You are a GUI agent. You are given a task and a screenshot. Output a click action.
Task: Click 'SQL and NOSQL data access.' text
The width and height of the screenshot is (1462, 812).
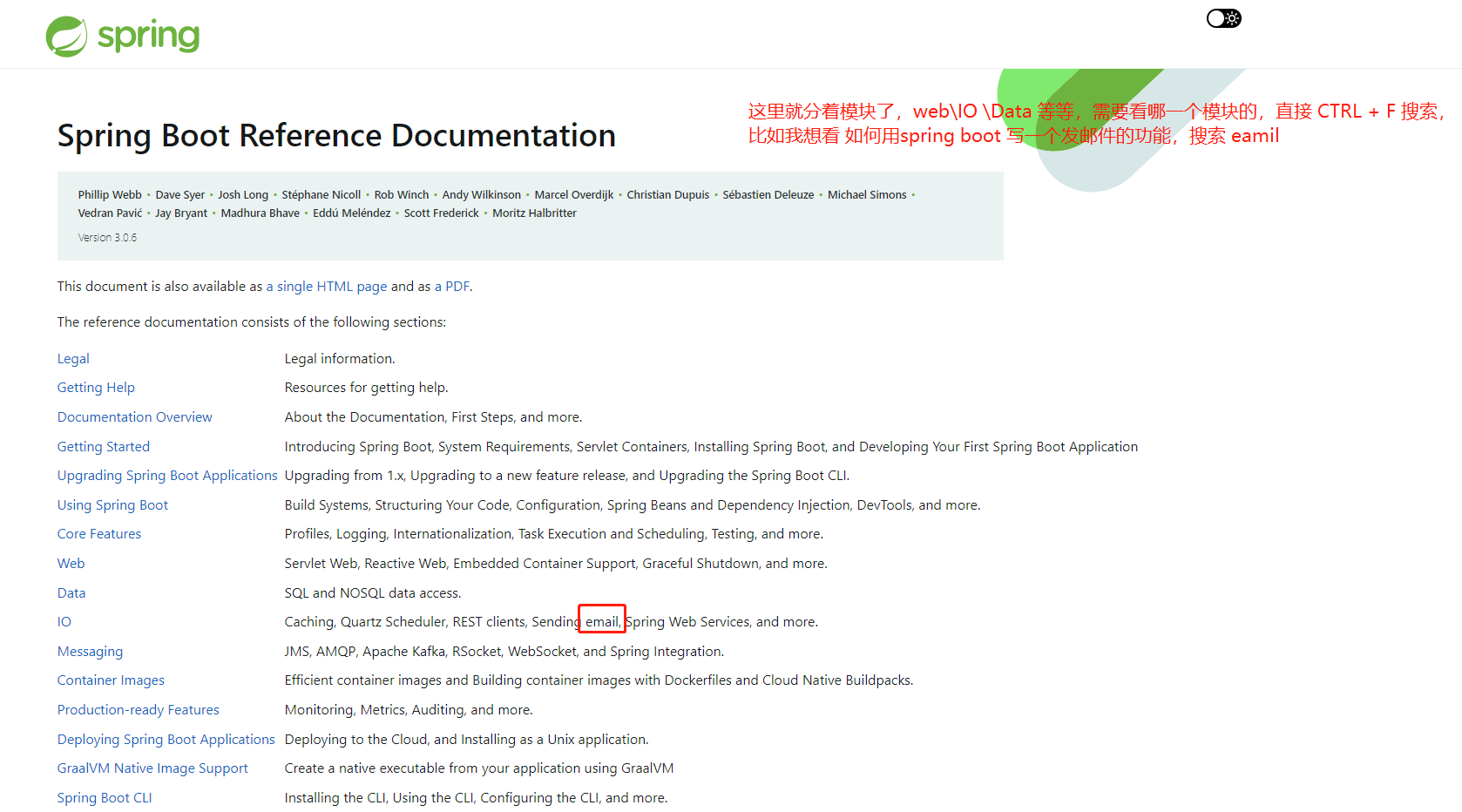pyautogui.click(x=372, y=593)
